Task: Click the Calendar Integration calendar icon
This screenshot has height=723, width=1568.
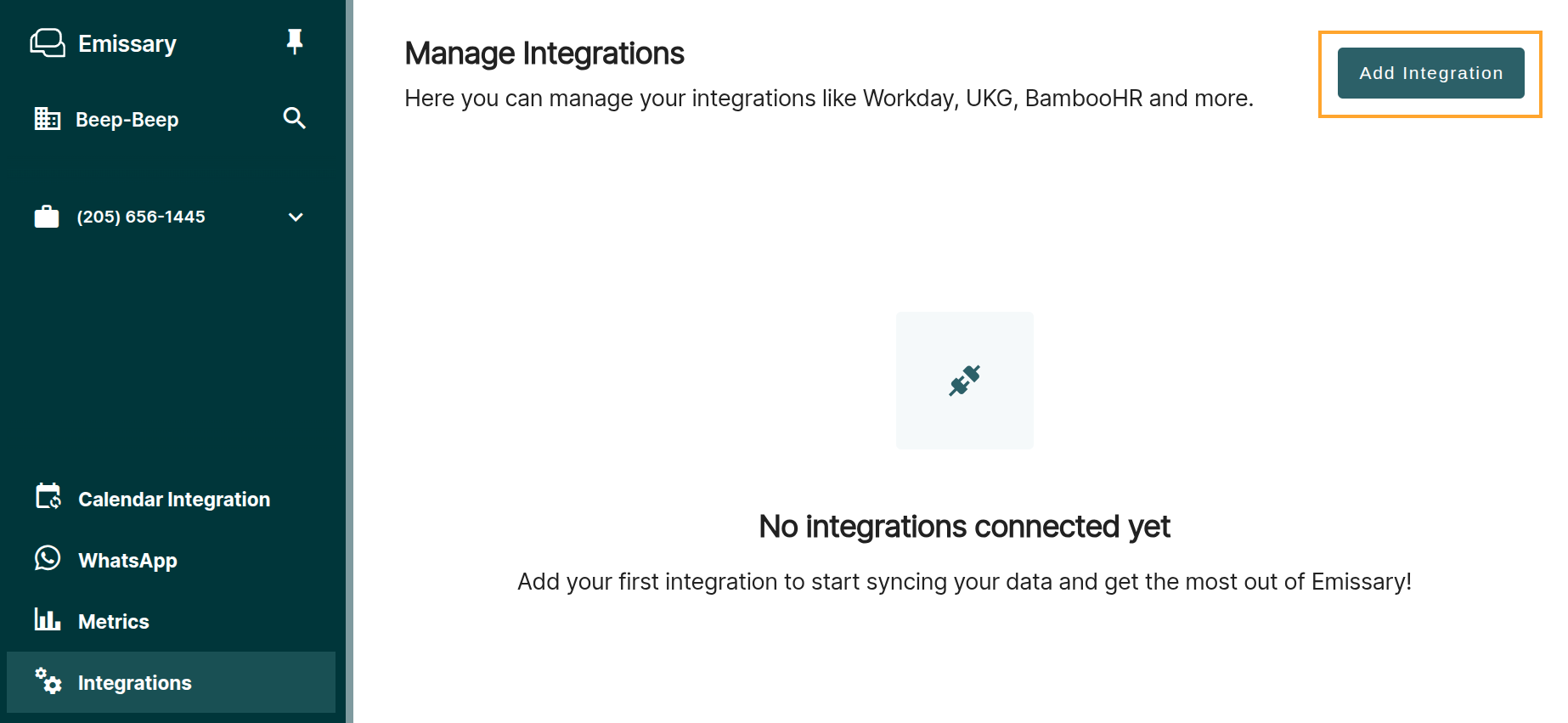Action: coord(48,496)
